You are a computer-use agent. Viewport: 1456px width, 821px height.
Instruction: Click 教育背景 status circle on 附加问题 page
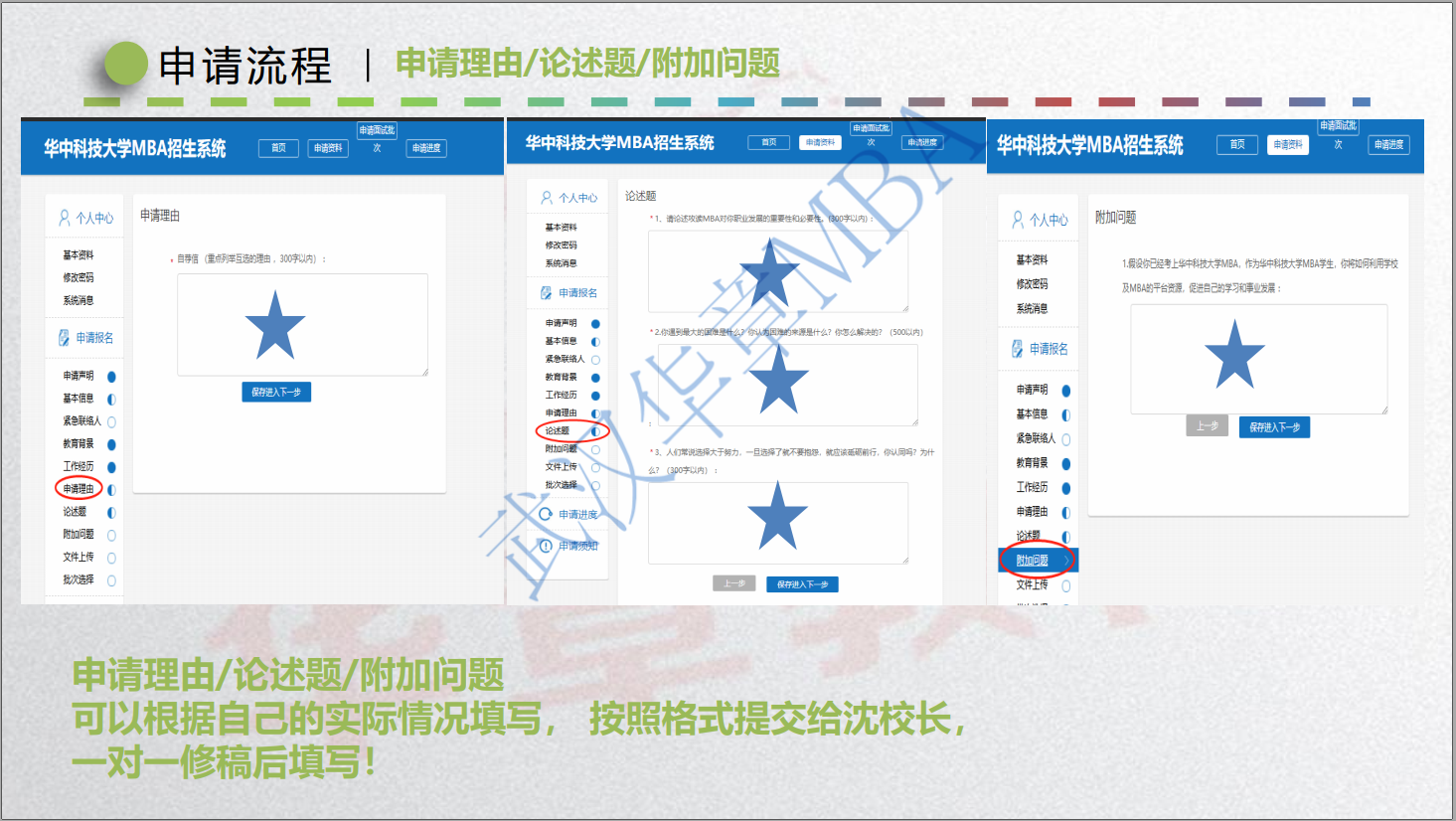1066,464
